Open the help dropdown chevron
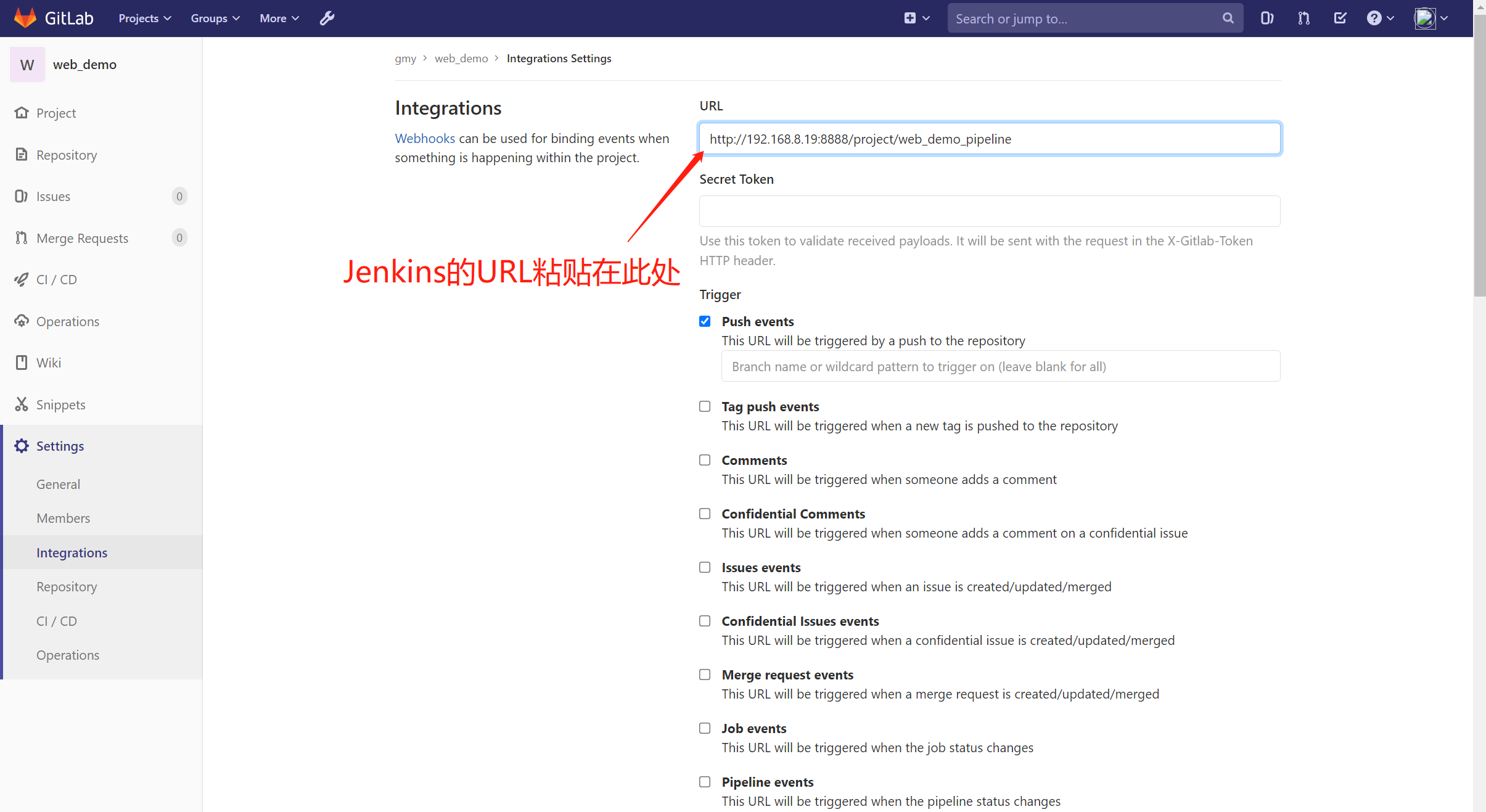 pyautogui.click(x=1390, y=18)
